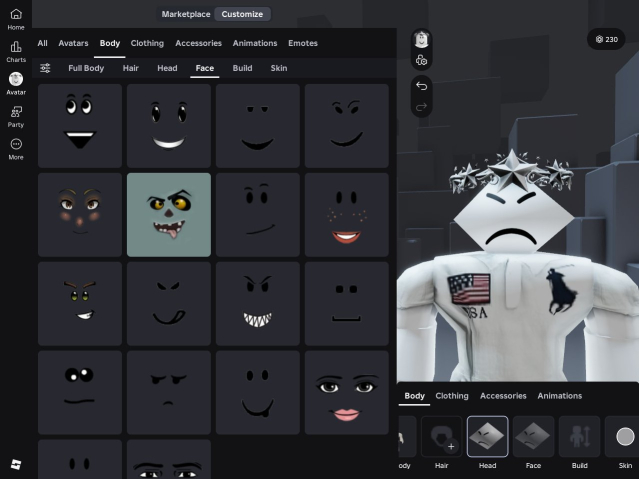Switch to the Emotes tab

[x=302, y=43]
